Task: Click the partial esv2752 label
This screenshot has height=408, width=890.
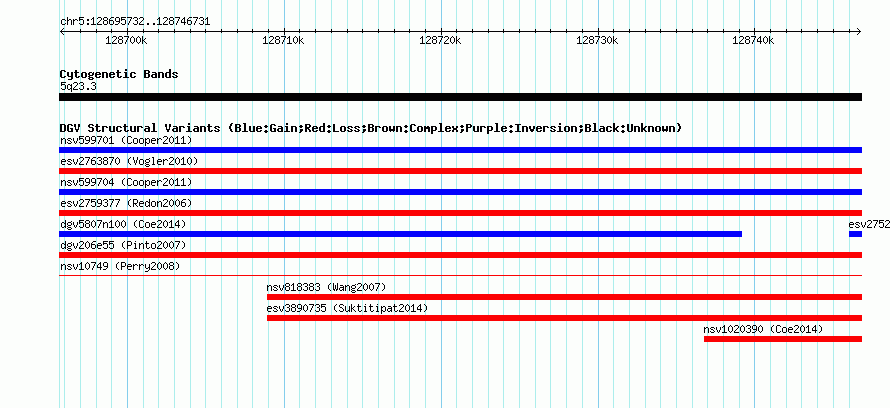Action: pyautogui.click(x=869, y=224)
